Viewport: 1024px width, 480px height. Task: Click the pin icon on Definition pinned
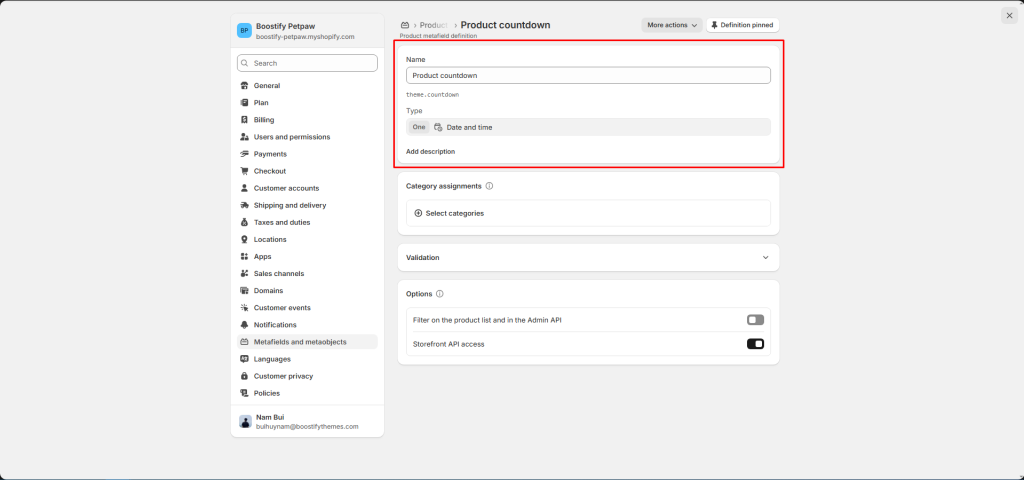tap(714, 25)
